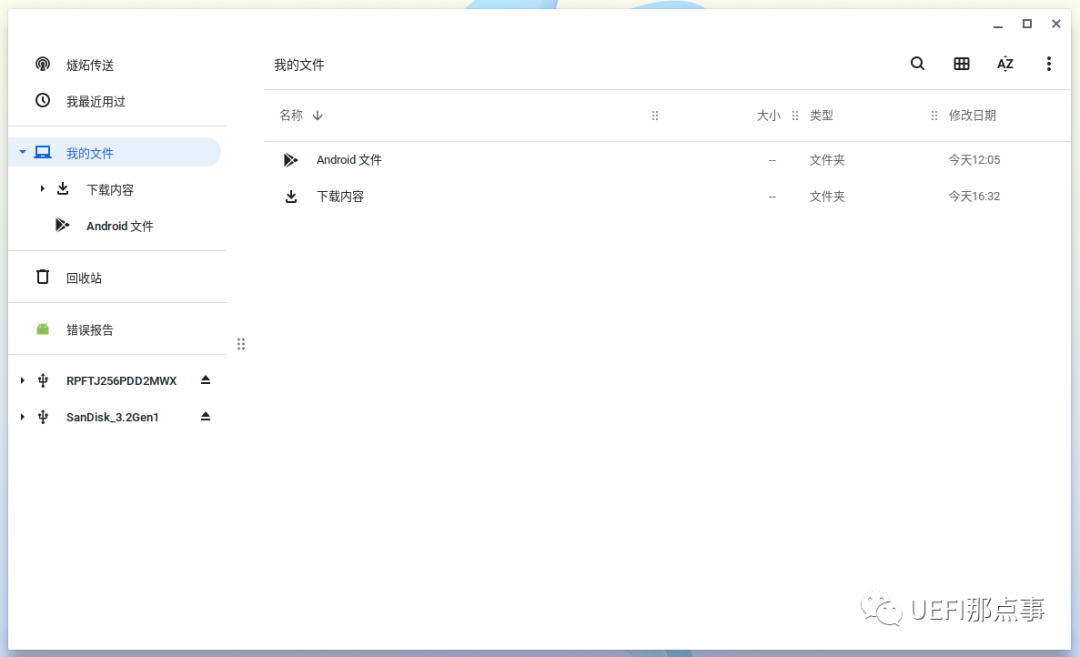Expand the RPFTJ256PDD2MWX drive tree
The width and height of the screenshot is (1080, 657).
point(22,380)
